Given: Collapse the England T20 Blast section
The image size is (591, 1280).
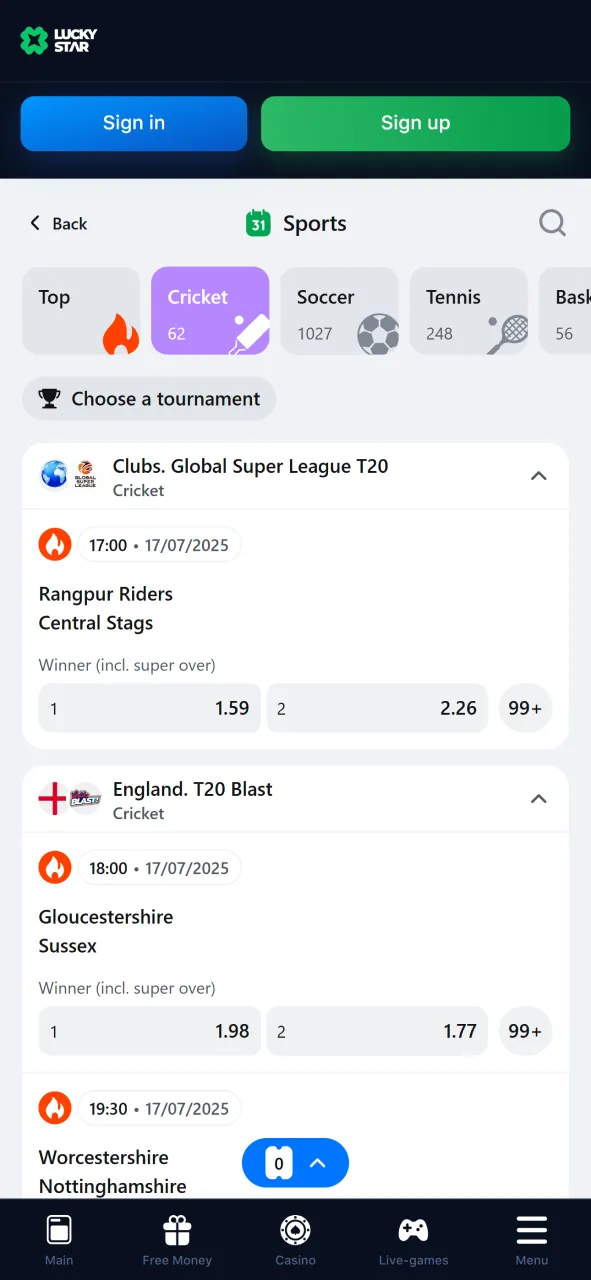Looking at the screenshot, I should coord(539,799).
